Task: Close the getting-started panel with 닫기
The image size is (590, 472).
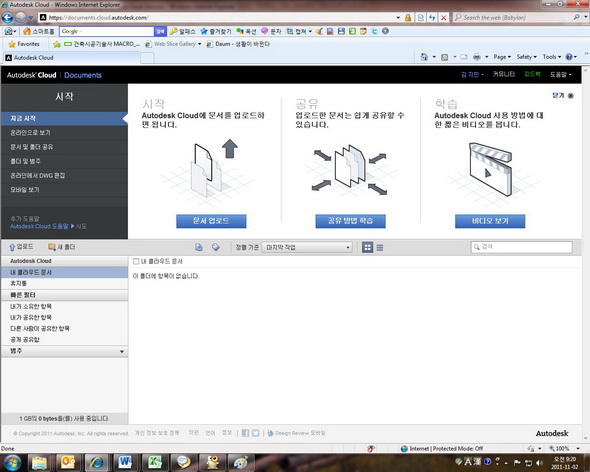Action: point(563,96)
